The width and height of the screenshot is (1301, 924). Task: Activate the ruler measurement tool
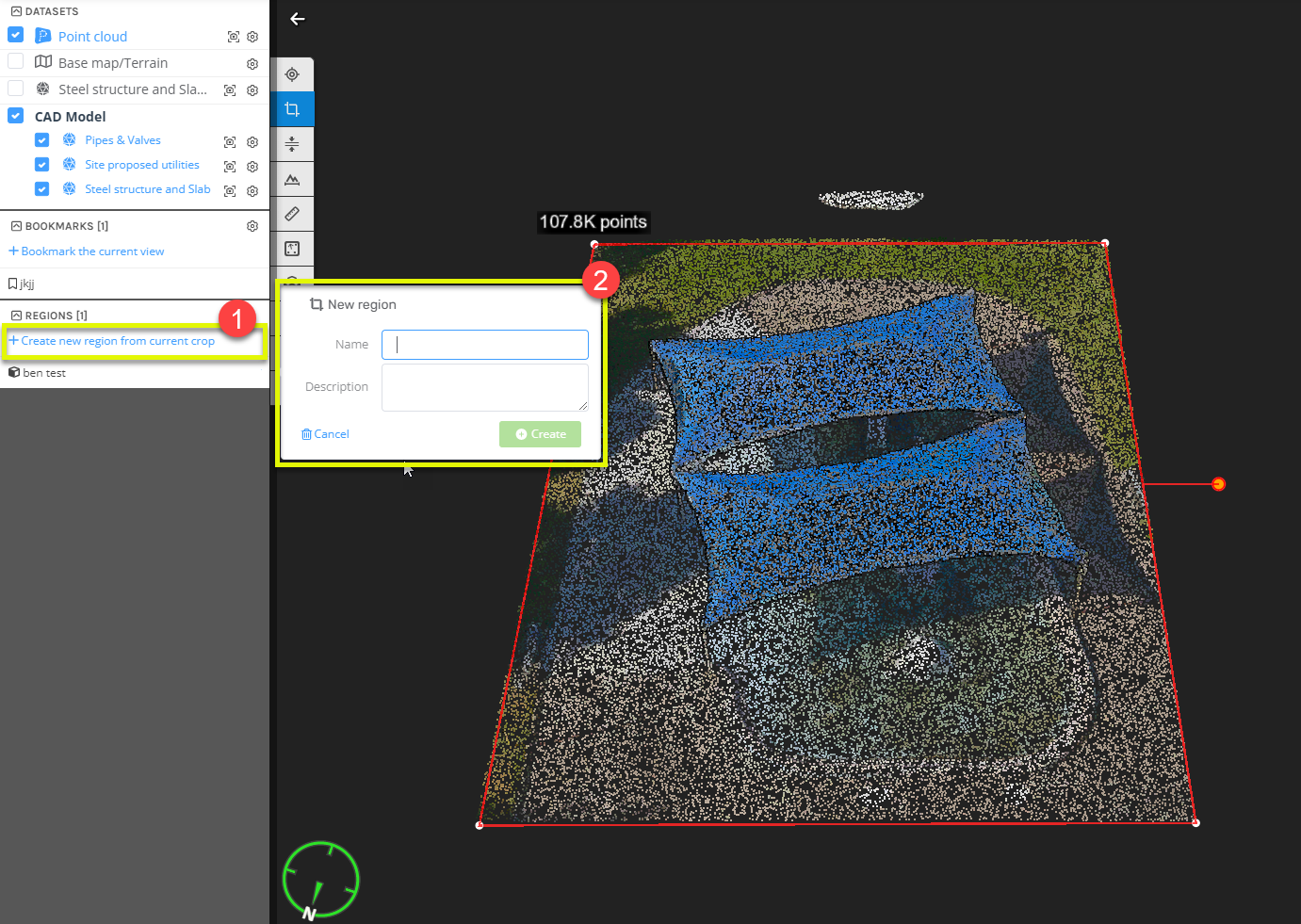point(292,214)
